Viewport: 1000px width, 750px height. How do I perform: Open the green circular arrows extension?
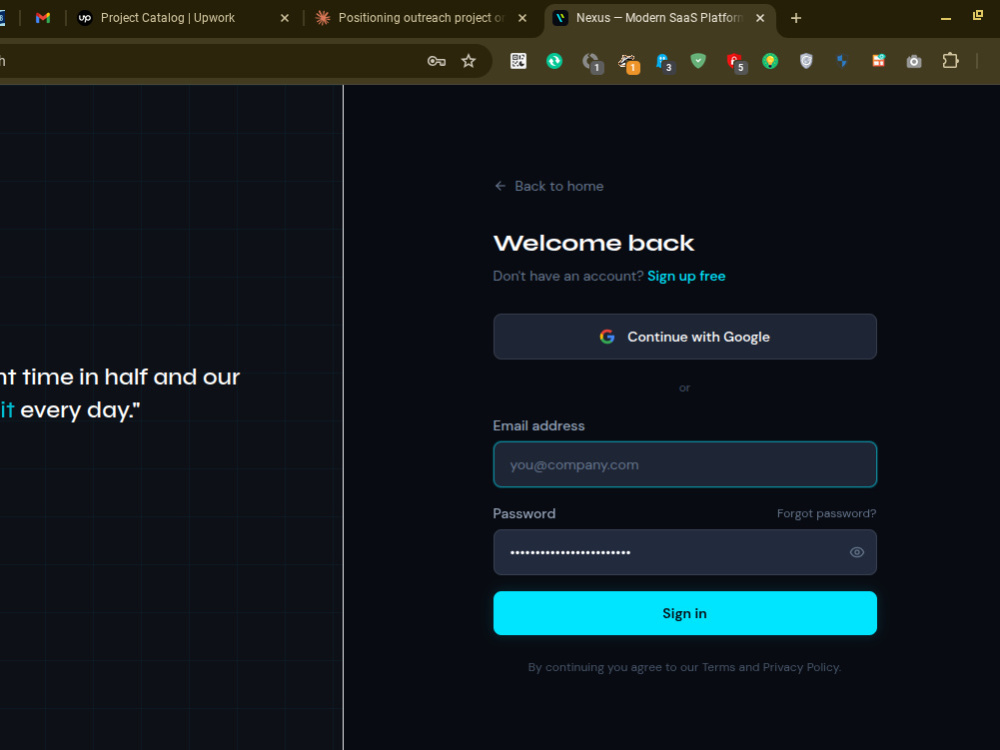point(554,61)
